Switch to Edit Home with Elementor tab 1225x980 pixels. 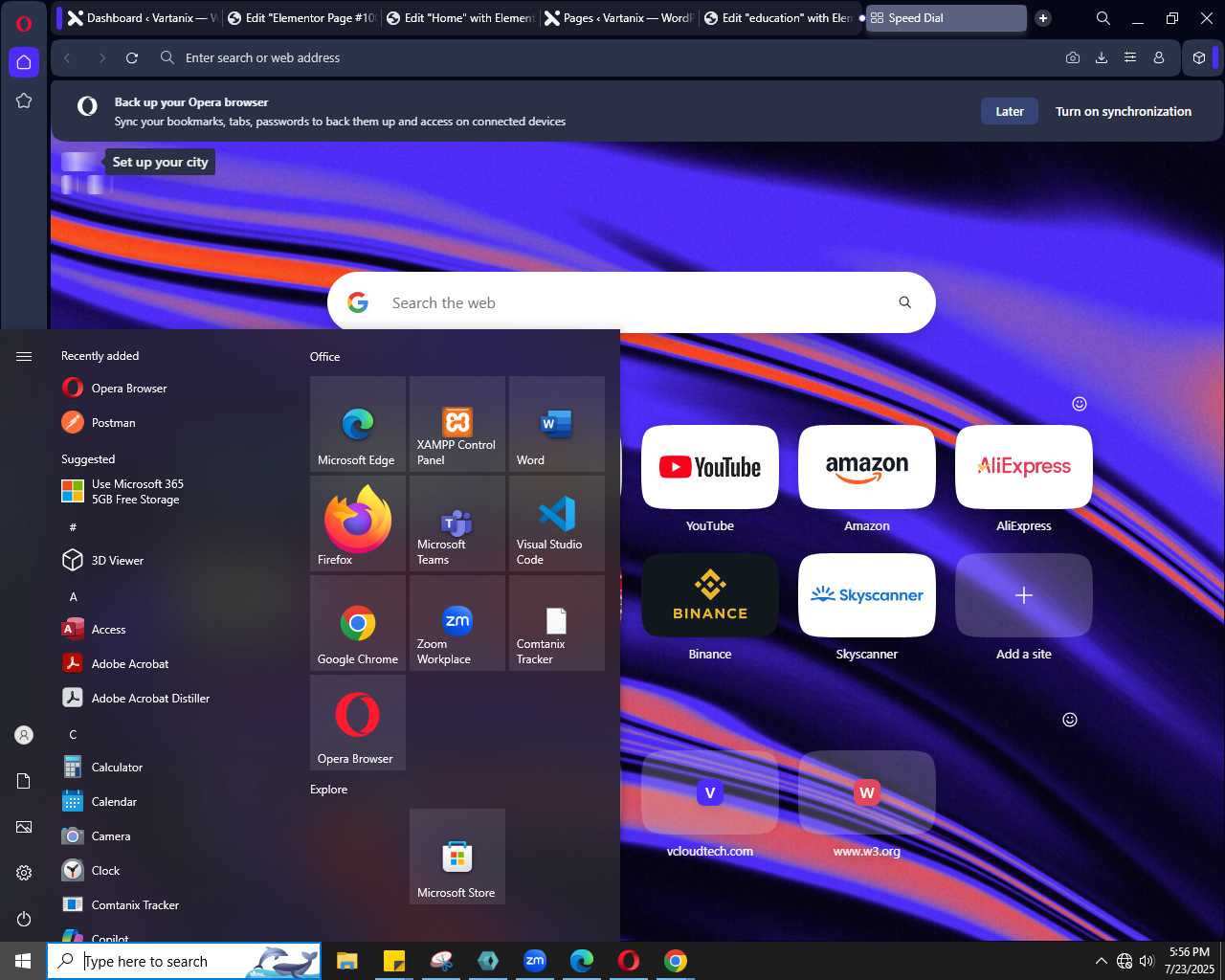click(460, 17)
